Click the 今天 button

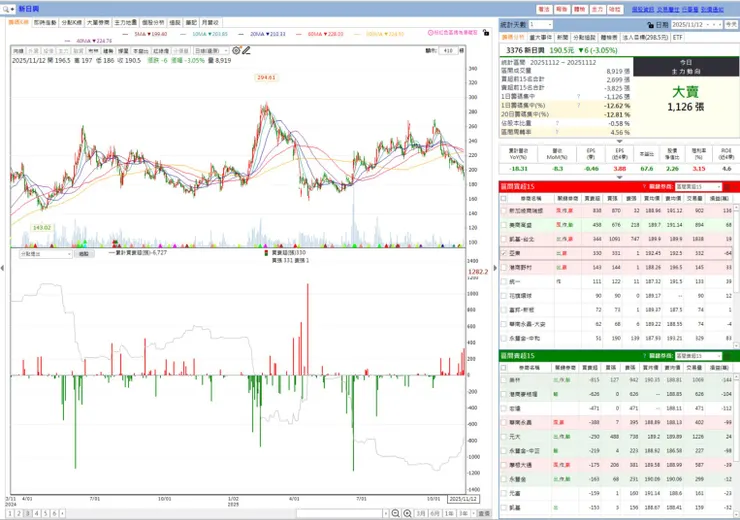pos(731,25)
